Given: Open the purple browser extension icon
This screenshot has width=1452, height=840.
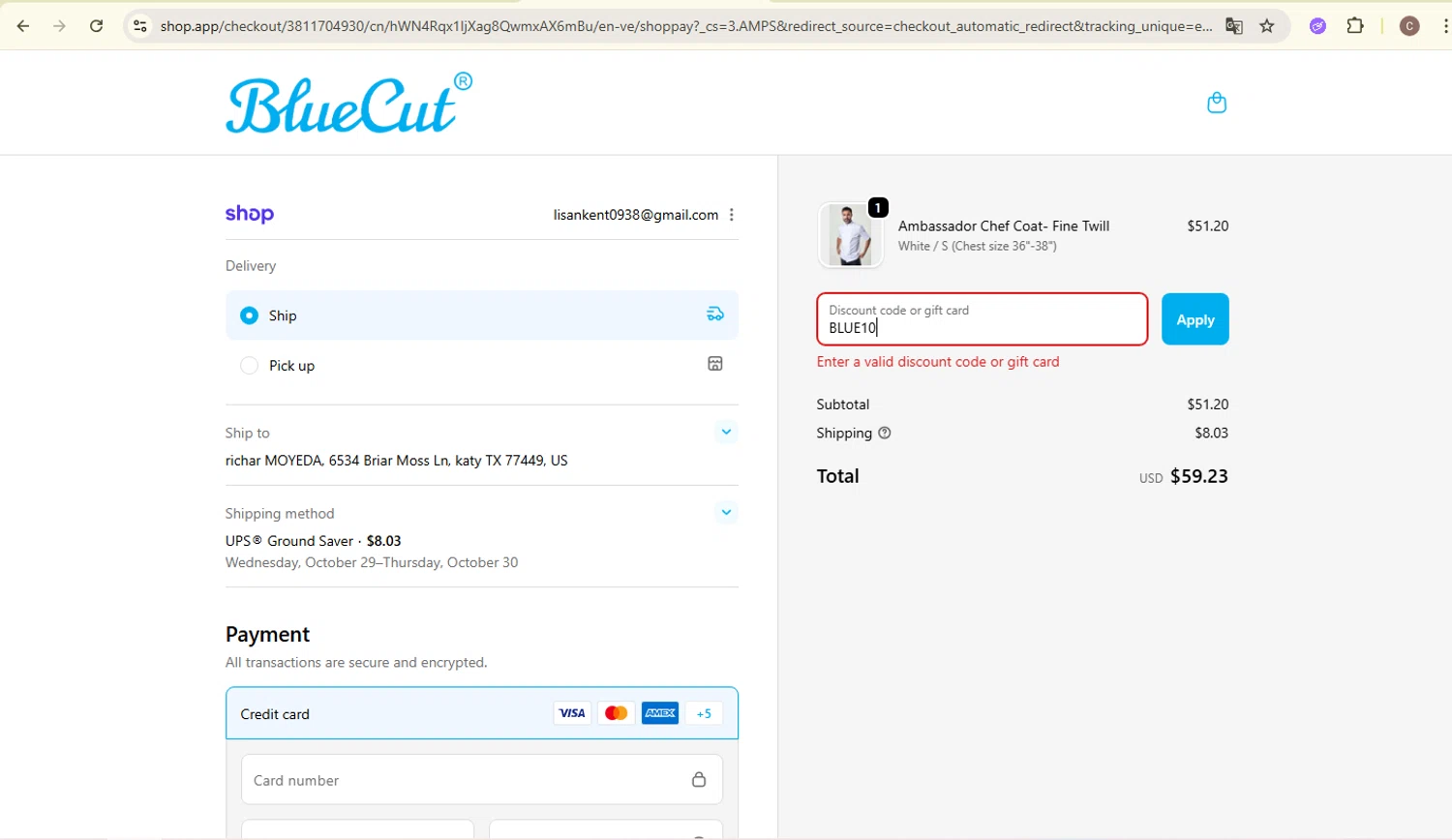Looking at the screenshot, I should 1317,26.
